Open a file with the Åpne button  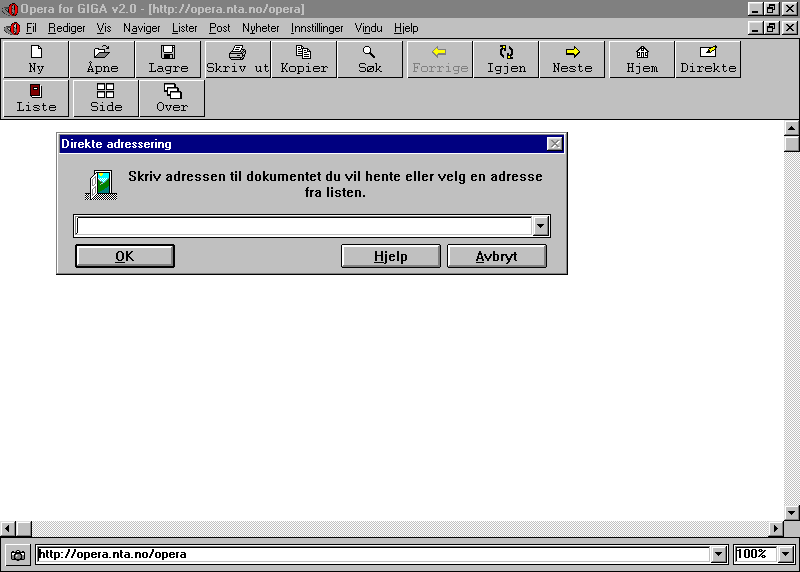pos(102,60)
